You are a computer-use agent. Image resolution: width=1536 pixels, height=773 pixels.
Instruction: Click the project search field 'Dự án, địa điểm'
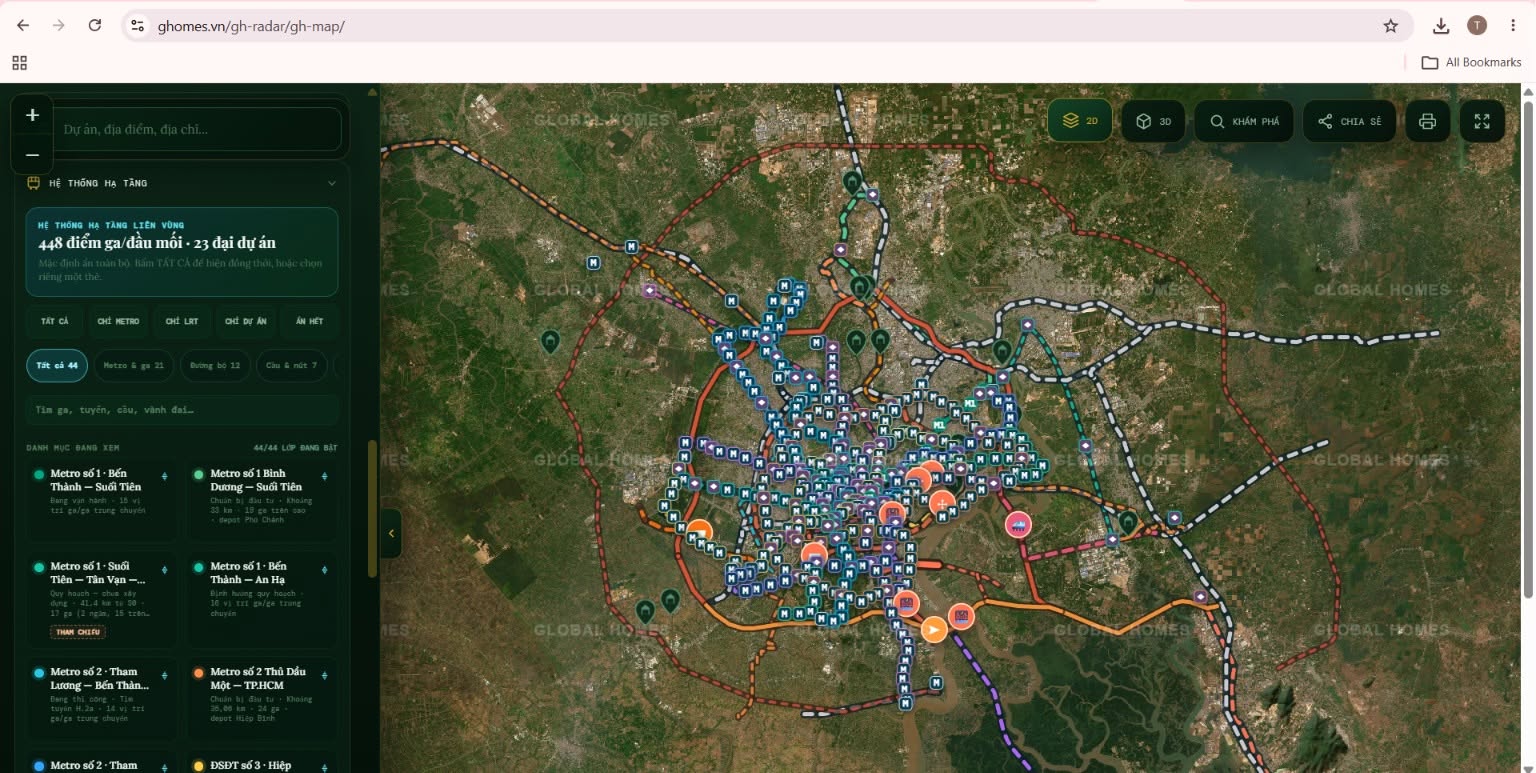point(196,129)
